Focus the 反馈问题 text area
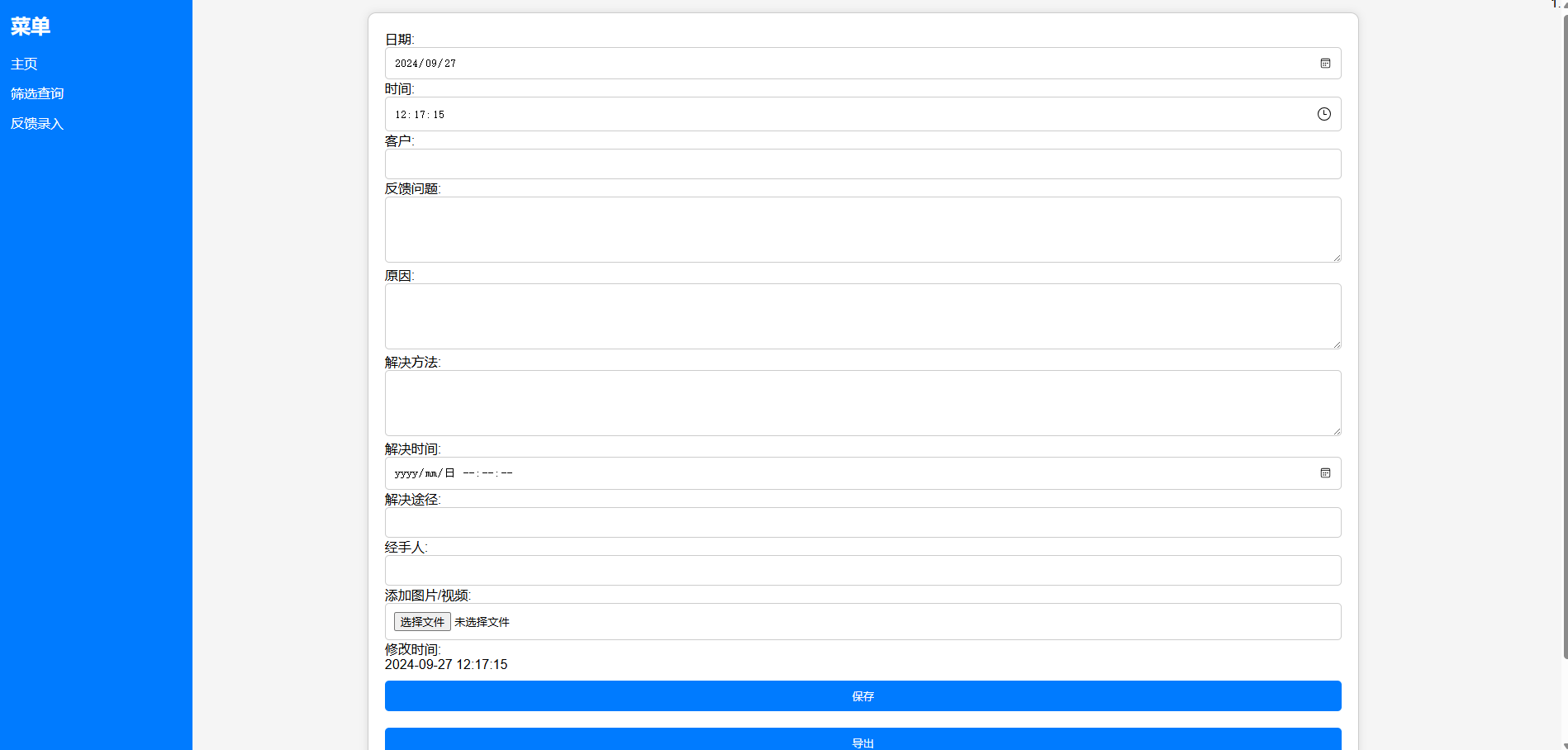The height and width of the screenshot is (750, 1568). (862, 230)
